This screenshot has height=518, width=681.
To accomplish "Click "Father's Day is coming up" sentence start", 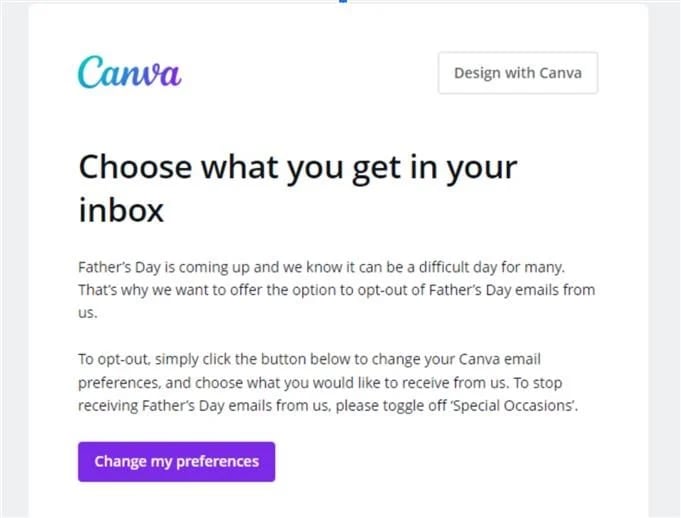I will (x=160, y=268).
